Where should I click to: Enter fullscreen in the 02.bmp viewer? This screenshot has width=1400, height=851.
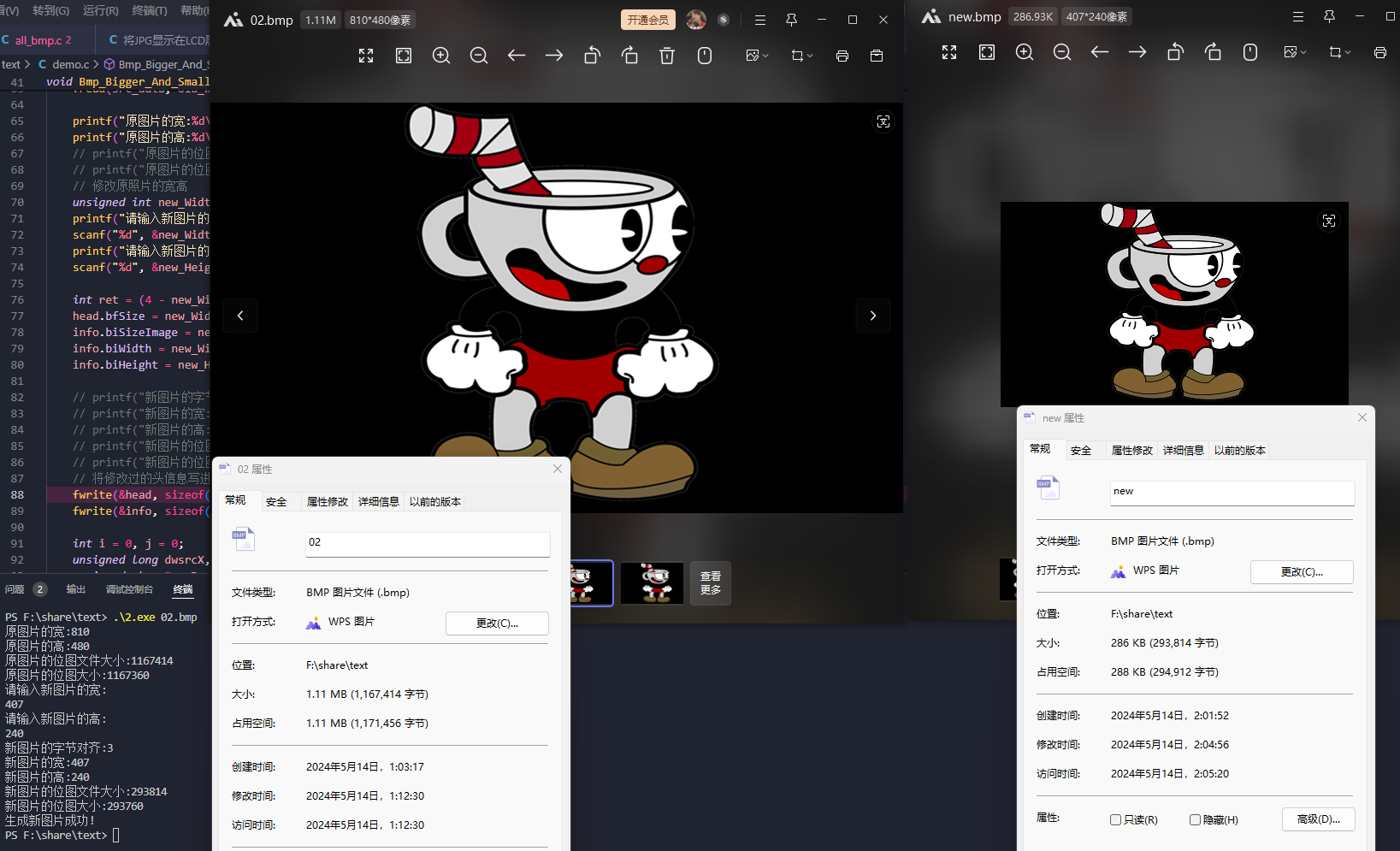point(366,56)
